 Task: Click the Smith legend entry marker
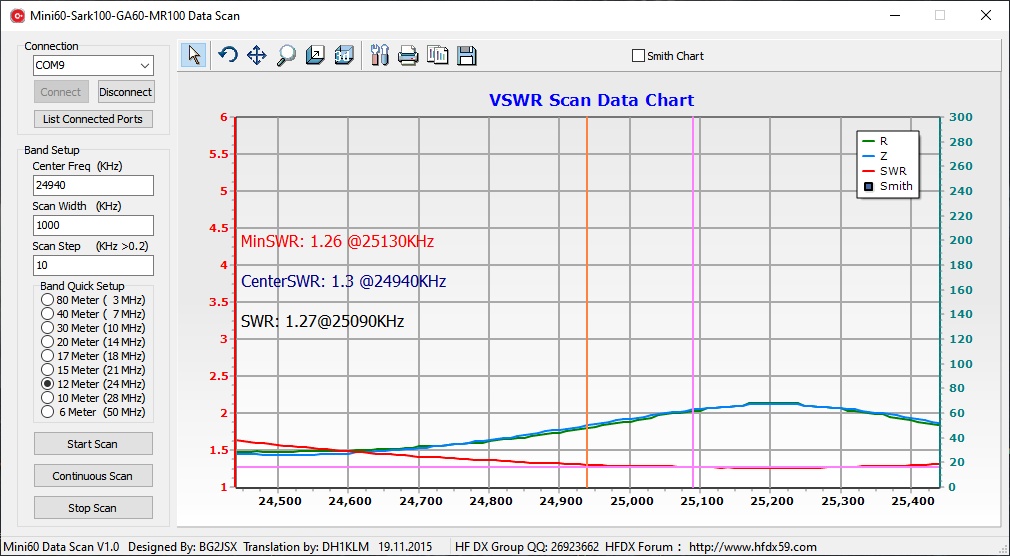click(868, 187)
